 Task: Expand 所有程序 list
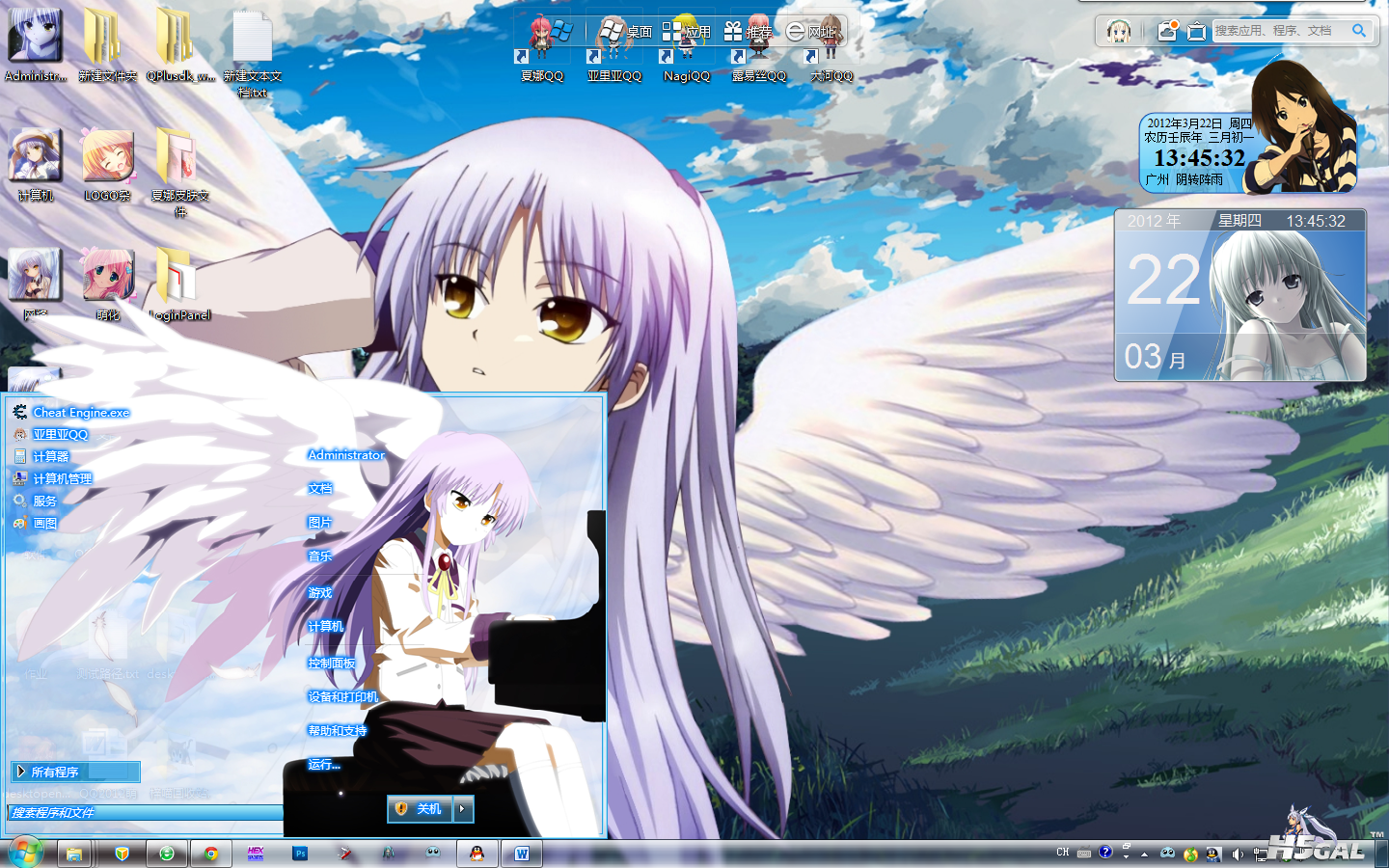[x=75, y=772]
